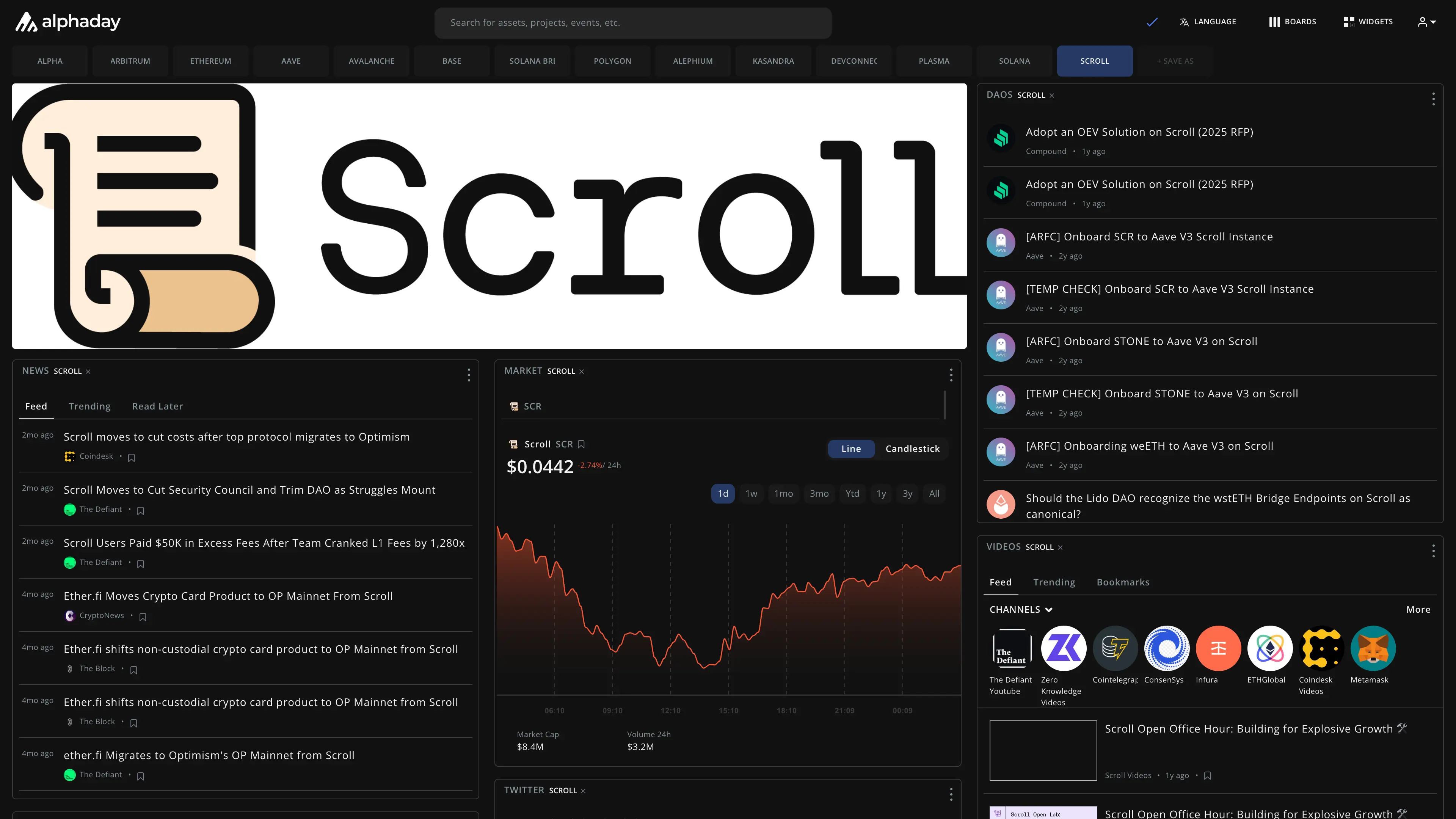This screenshot has width=1456, height=819.
Task: Open the Cointelegraph channel icon
Action: click(1115, 648)
